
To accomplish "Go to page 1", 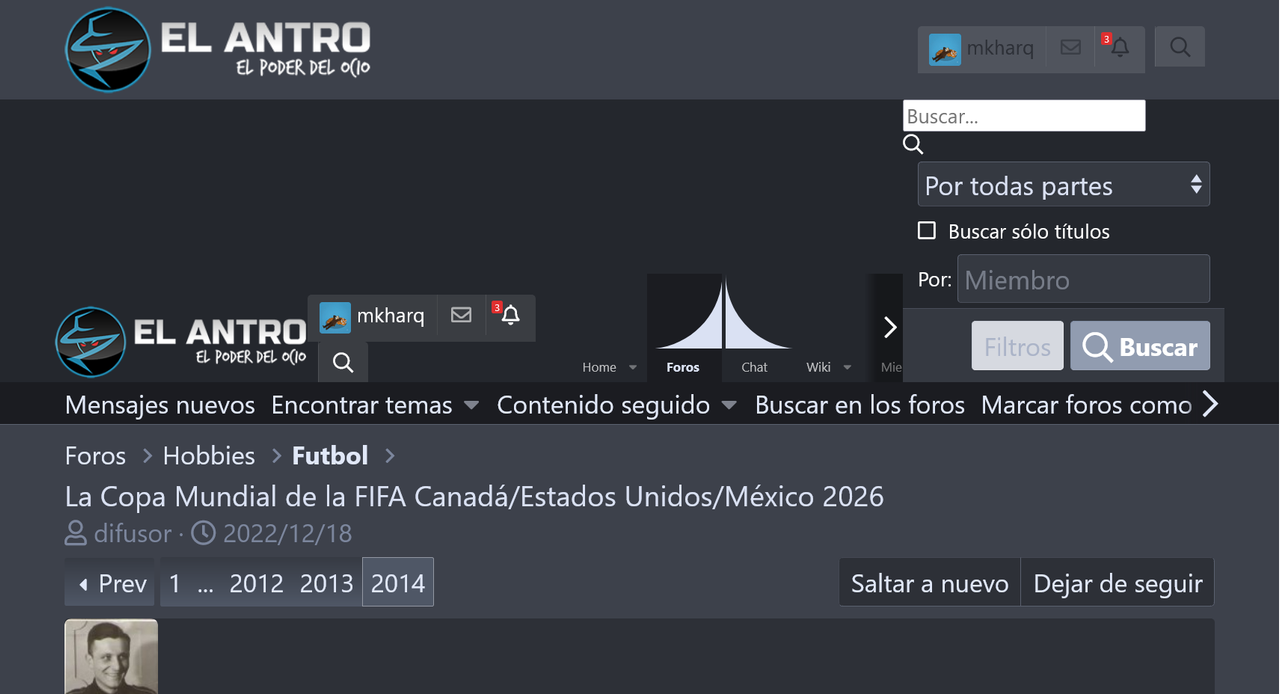I will (175, 583).
